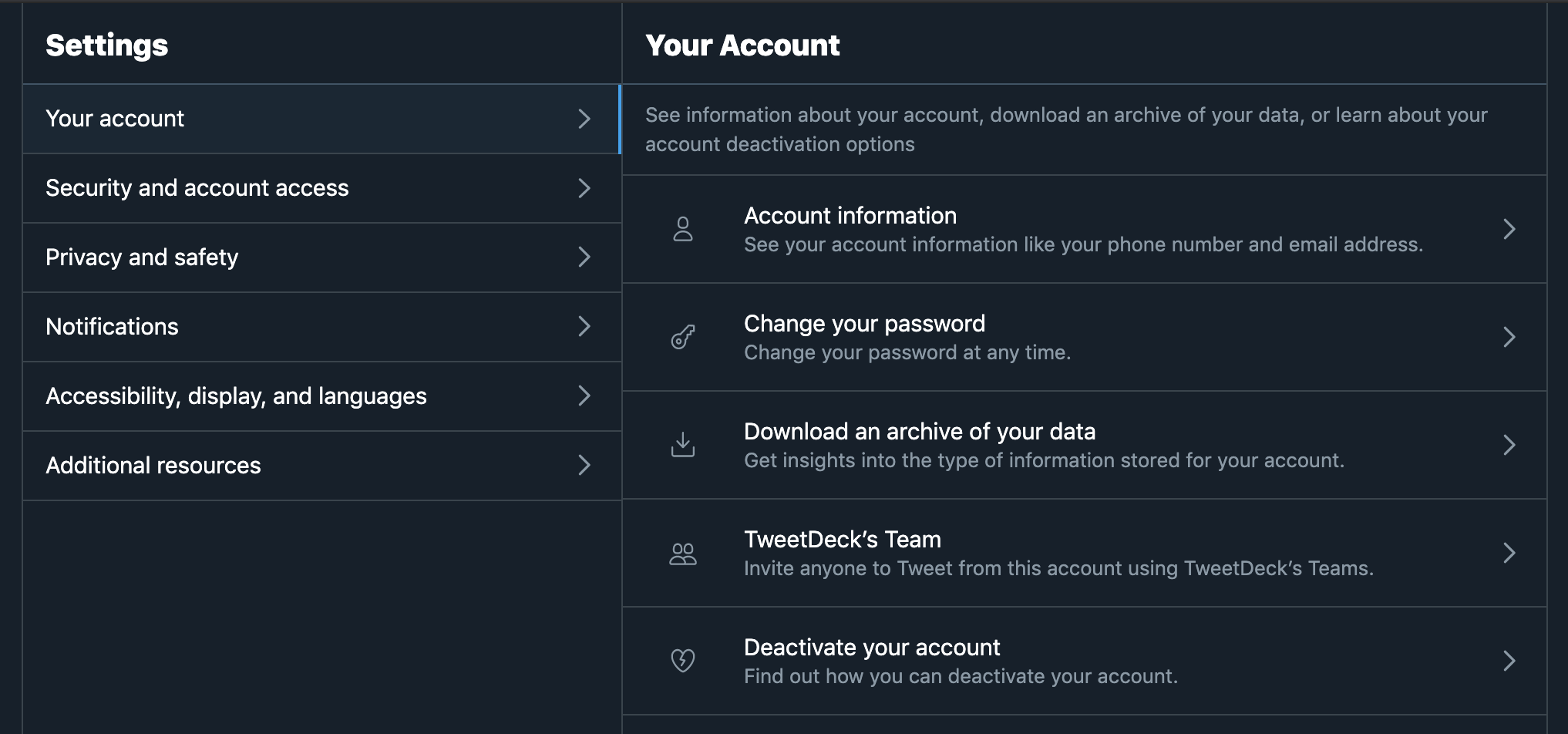
Task: Click the broken heart deactivate icon
Action: click(x=683, y=661)
